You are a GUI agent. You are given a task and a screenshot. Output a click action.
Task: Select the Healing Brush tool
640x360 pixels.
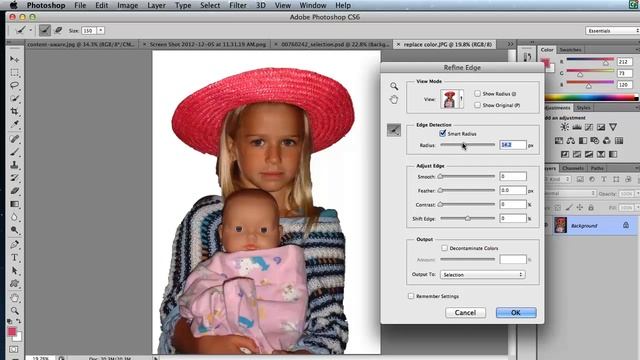coord(14,139)
